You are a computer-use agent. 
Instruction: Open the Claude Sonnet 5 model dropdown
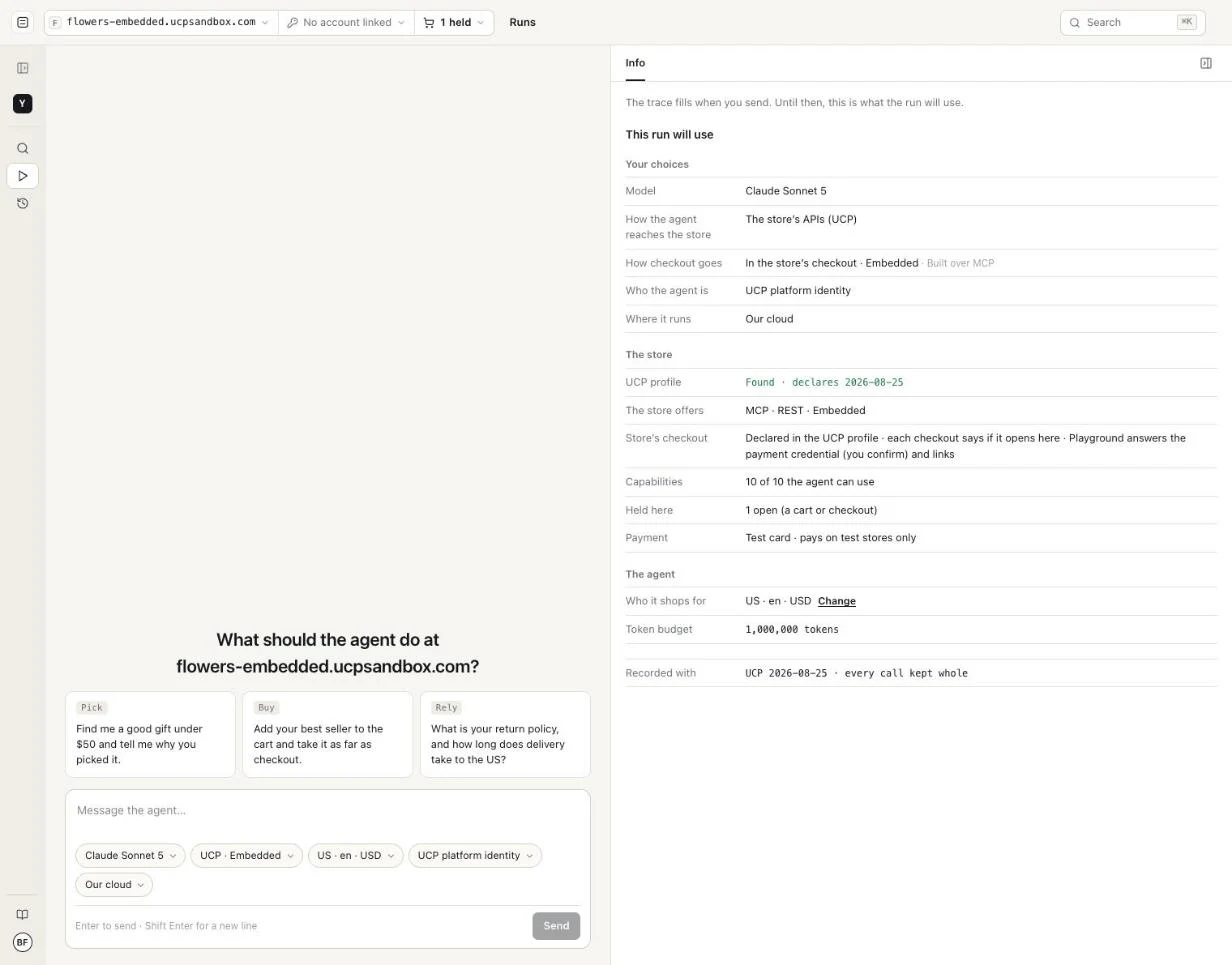[x=130, y=855]
